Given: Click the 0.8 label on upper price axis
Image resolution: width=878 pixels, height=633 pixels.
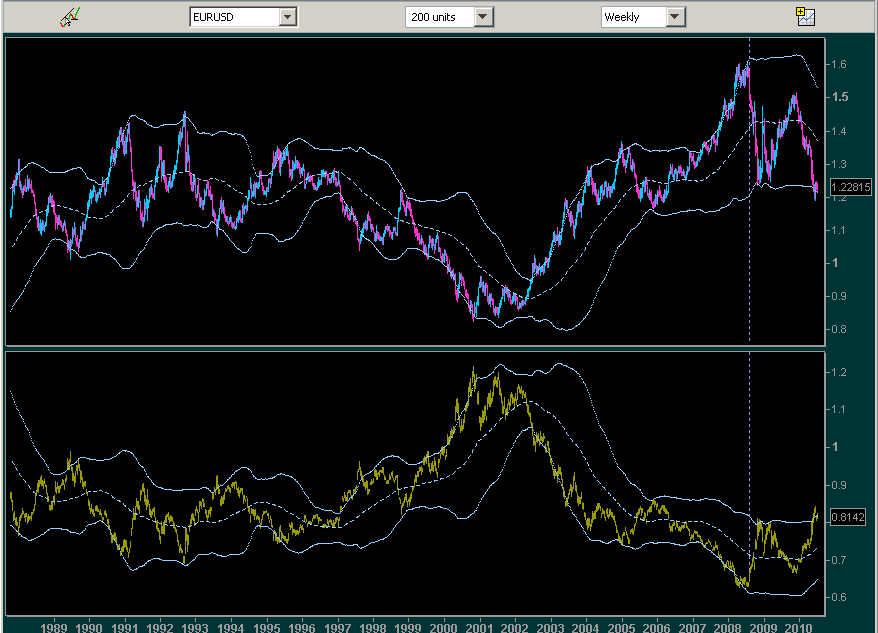Looking at the screenshot, I should (x=842, y=329).
